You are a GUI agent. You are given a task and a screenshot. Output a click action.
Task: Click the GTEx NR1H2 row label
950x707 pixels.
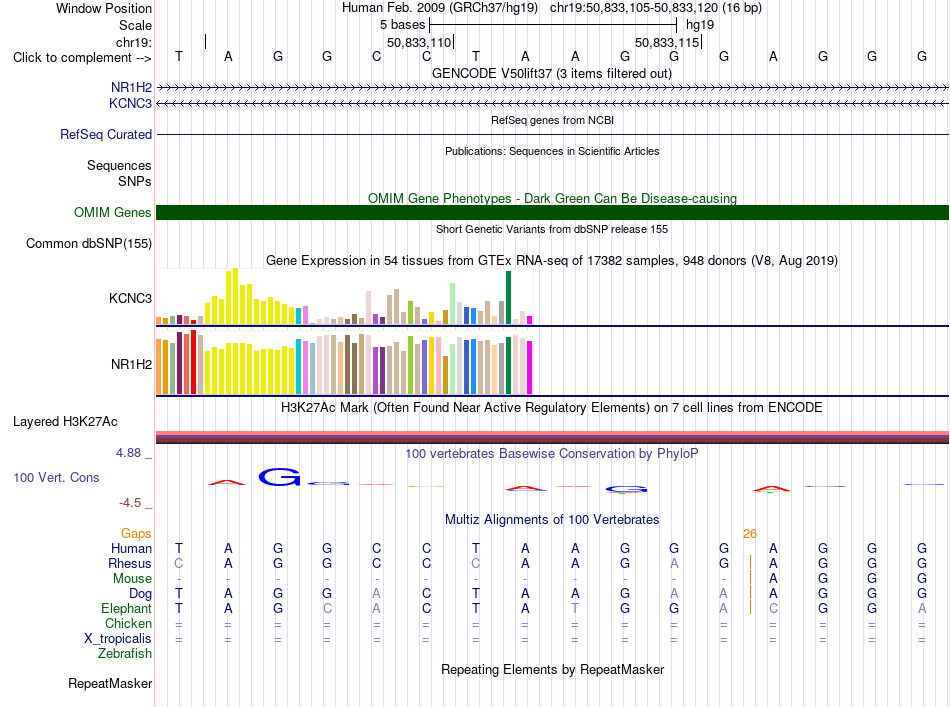point(131,364)
